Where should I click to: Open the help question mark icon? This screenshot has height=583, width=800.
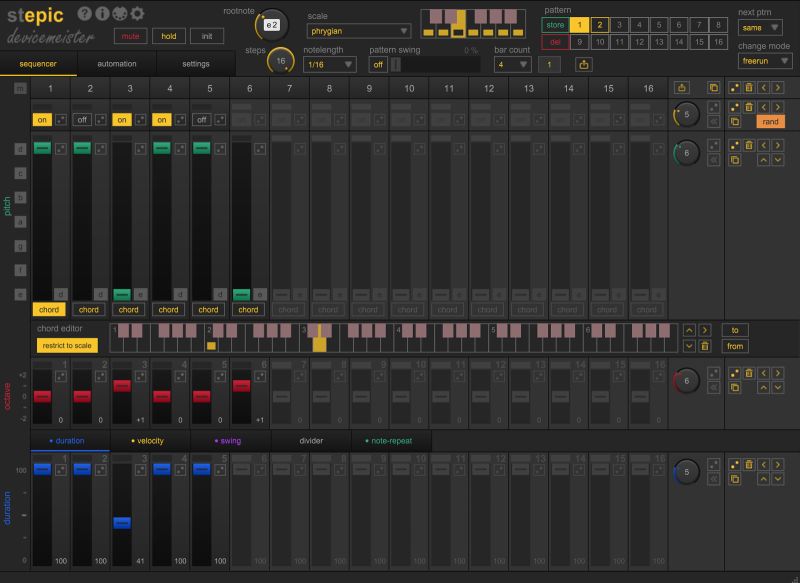coord(85,14)
